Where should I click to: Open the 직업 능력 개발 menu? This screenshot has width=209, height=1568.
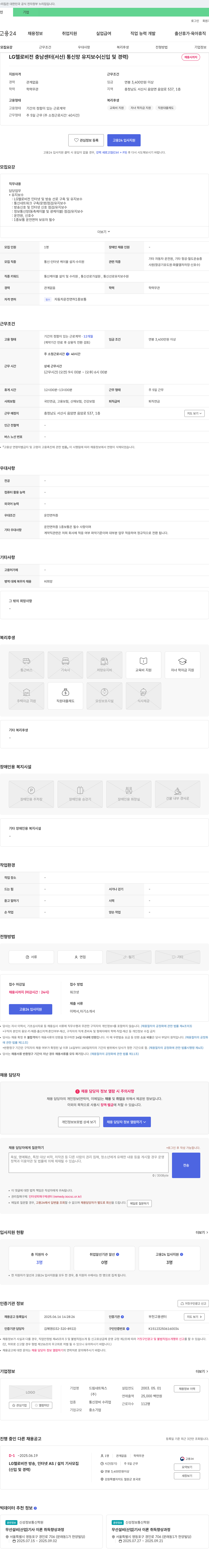(143, 33)
